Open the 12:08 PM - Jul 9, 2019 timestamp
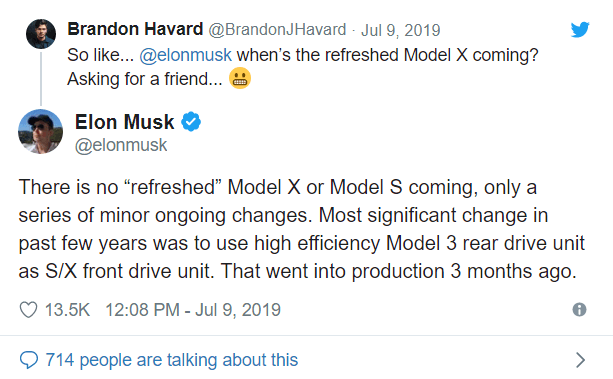The image size is (613, 379). pyautogui.click(x=193, y=310)
